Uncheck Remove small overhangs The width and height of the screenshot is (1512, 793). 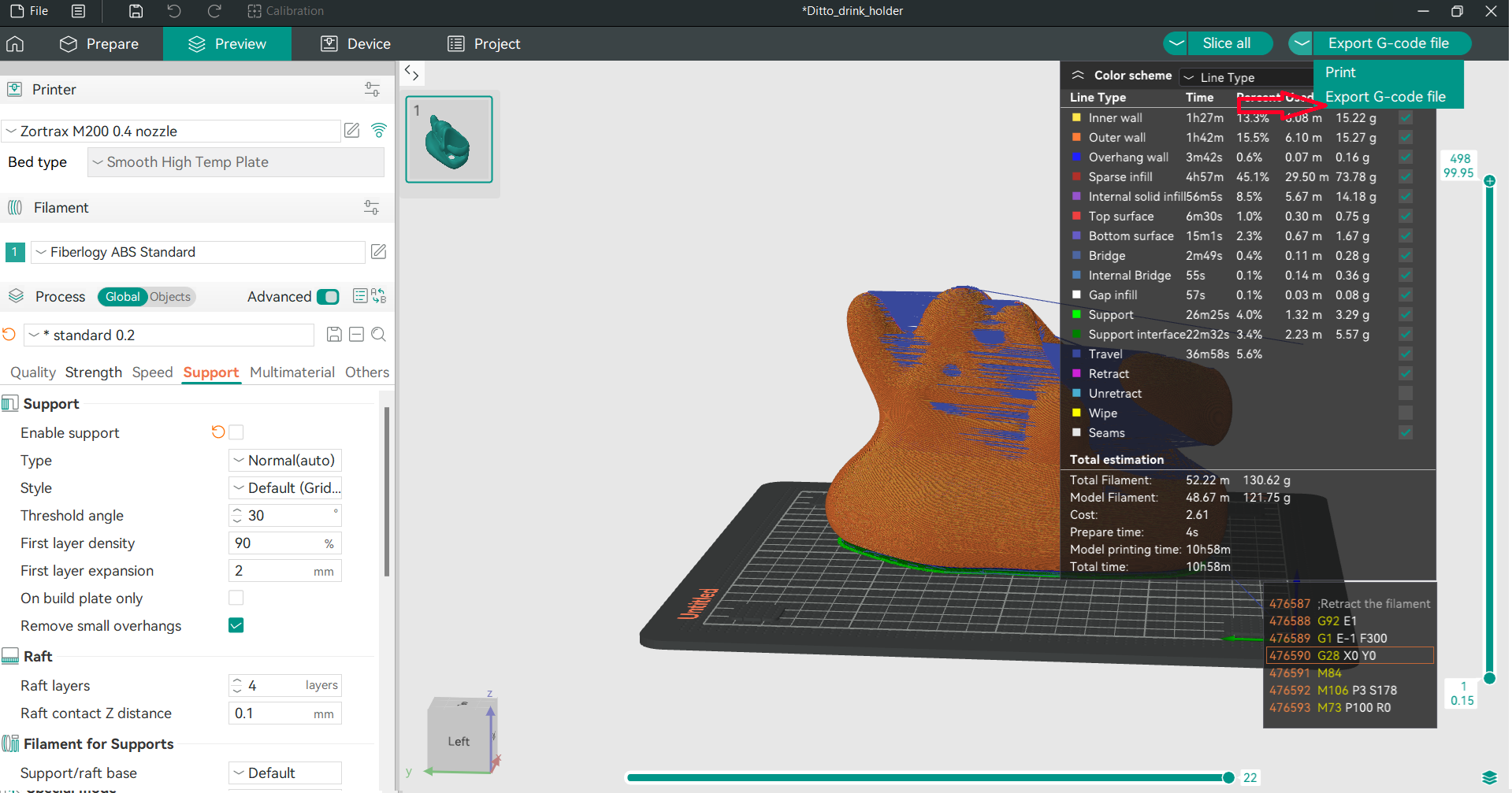236,625
